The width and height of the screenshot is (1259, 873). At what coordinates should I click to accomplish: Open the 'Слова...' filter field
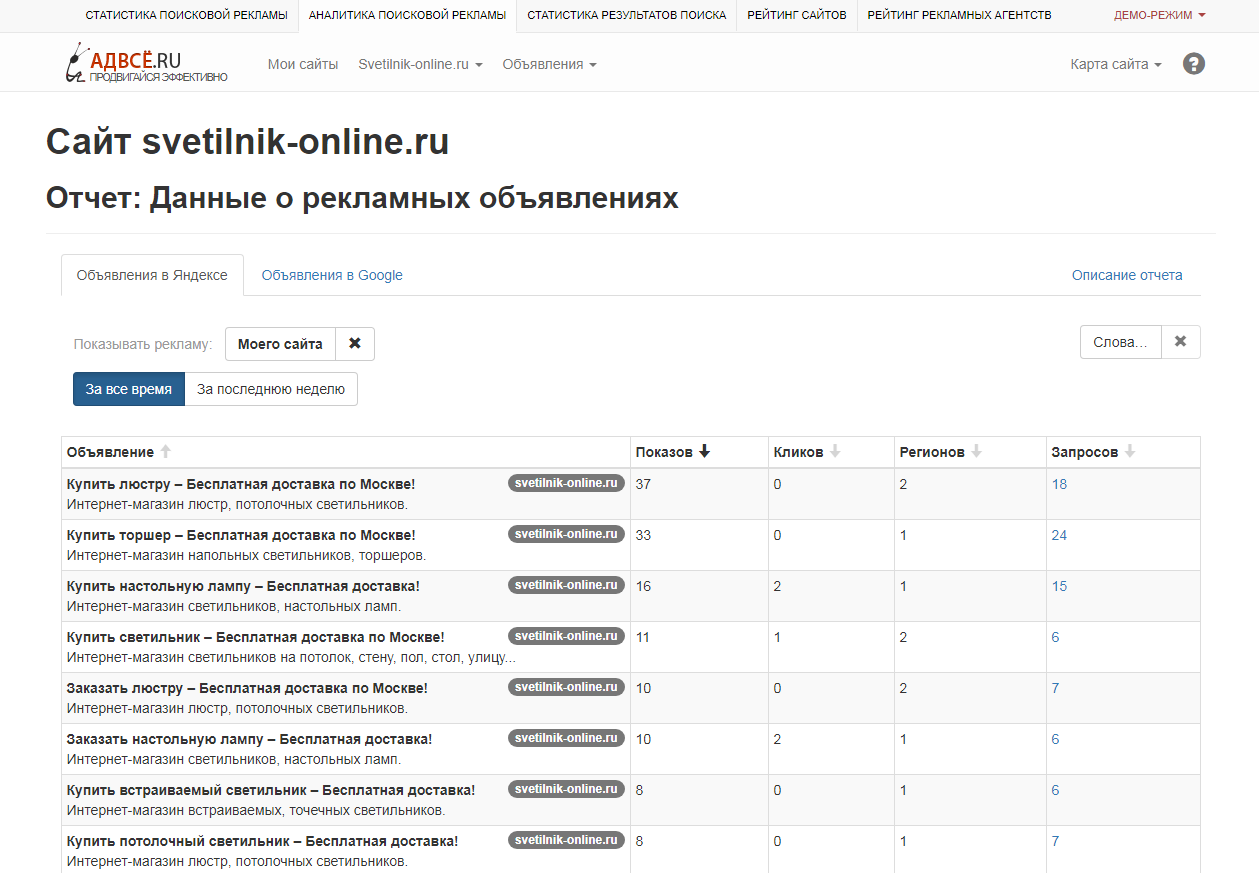1120,342
